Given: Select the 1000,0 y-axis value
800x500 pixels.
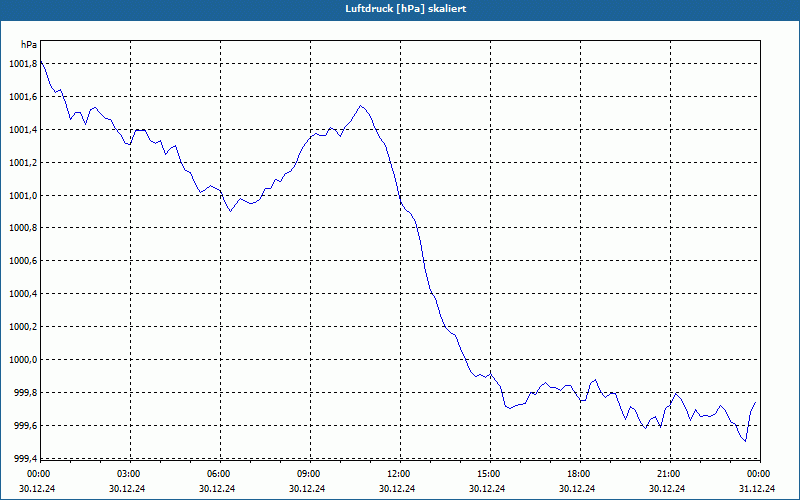Looking at the screenshot, I should click(x=23, y=360).
